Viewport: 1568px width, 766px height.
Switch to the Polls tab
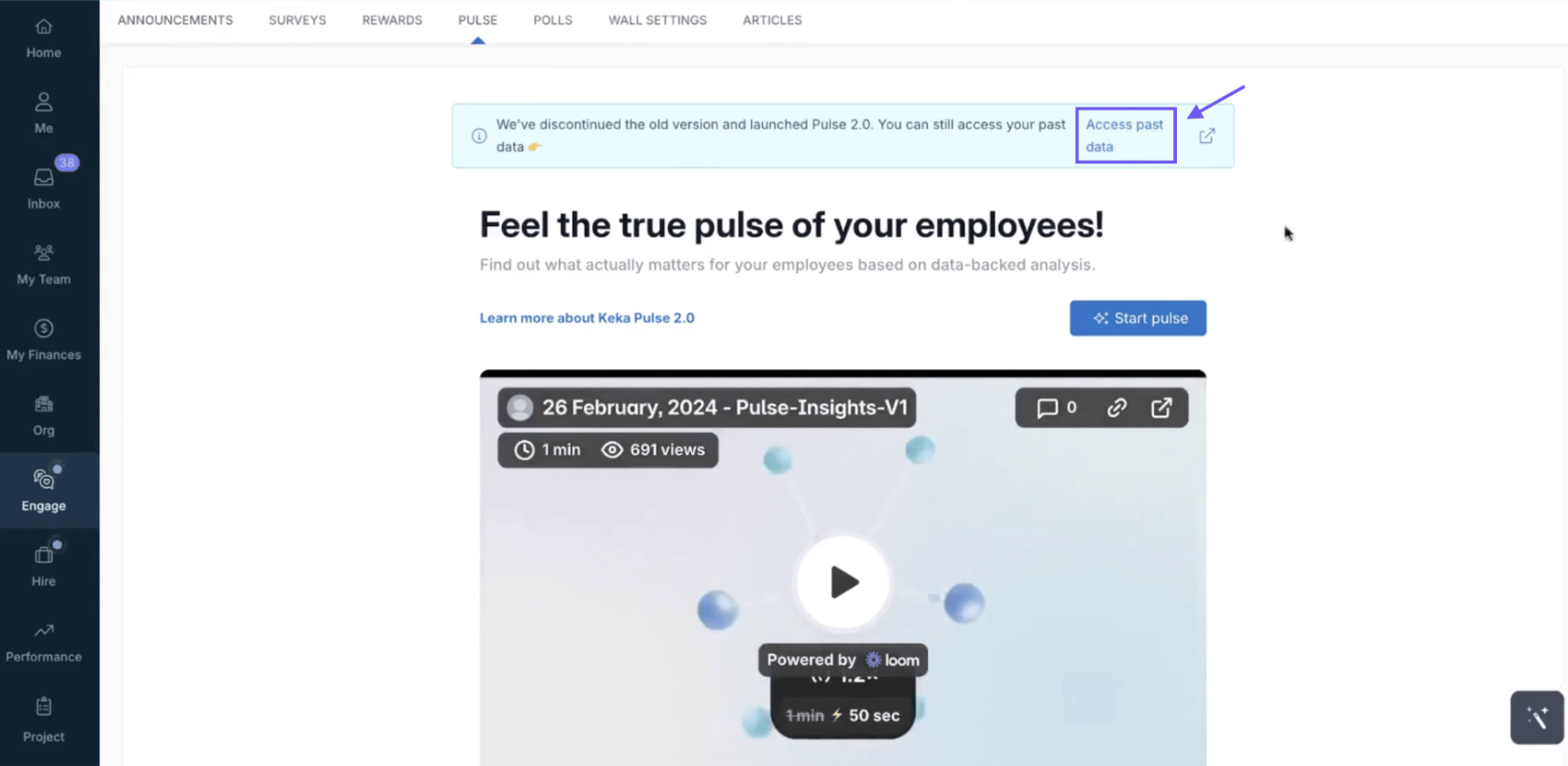click(553, 20)
